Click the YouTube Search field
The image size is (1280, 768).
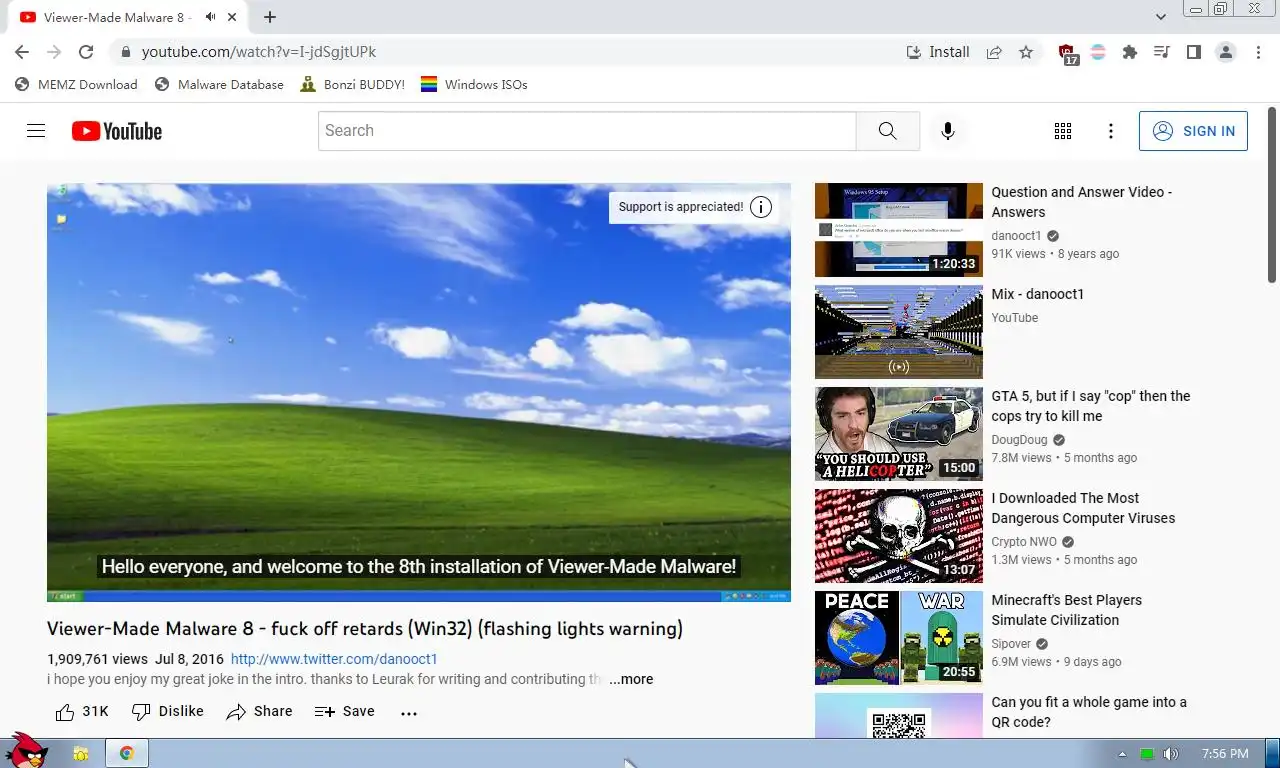tap(587, 131)
